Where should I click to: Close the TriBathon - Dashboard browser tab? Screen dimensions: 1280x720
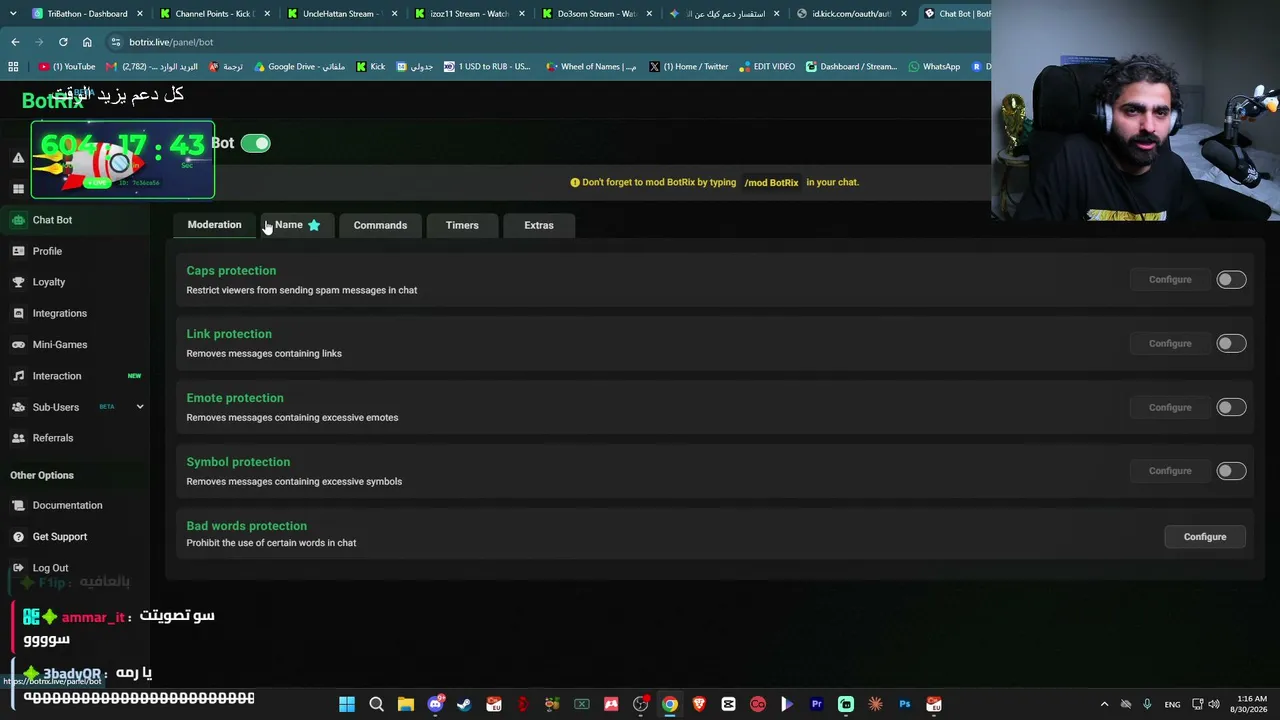[x=139, y=14]
